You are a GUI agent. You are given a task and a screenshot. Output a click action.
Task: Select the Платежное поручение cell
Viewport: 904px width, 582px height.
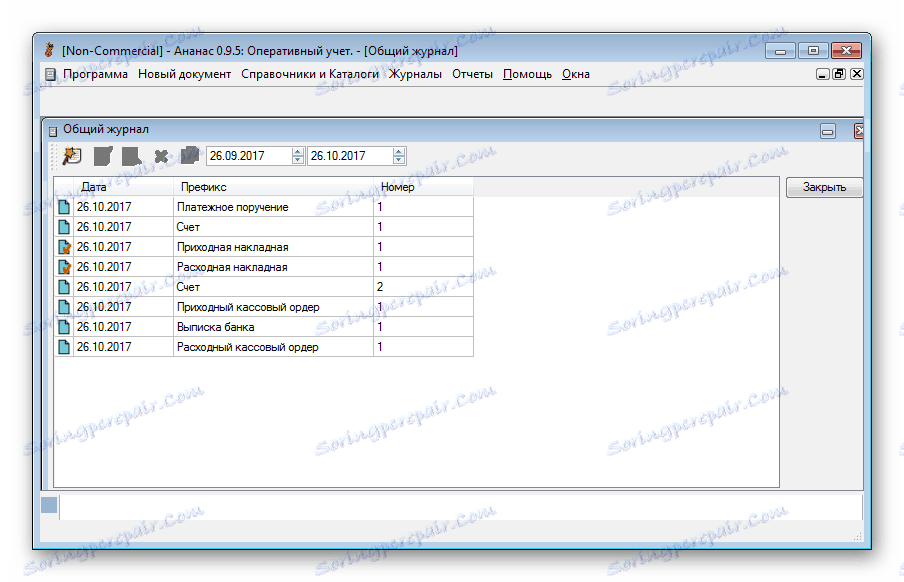[273, 206]
